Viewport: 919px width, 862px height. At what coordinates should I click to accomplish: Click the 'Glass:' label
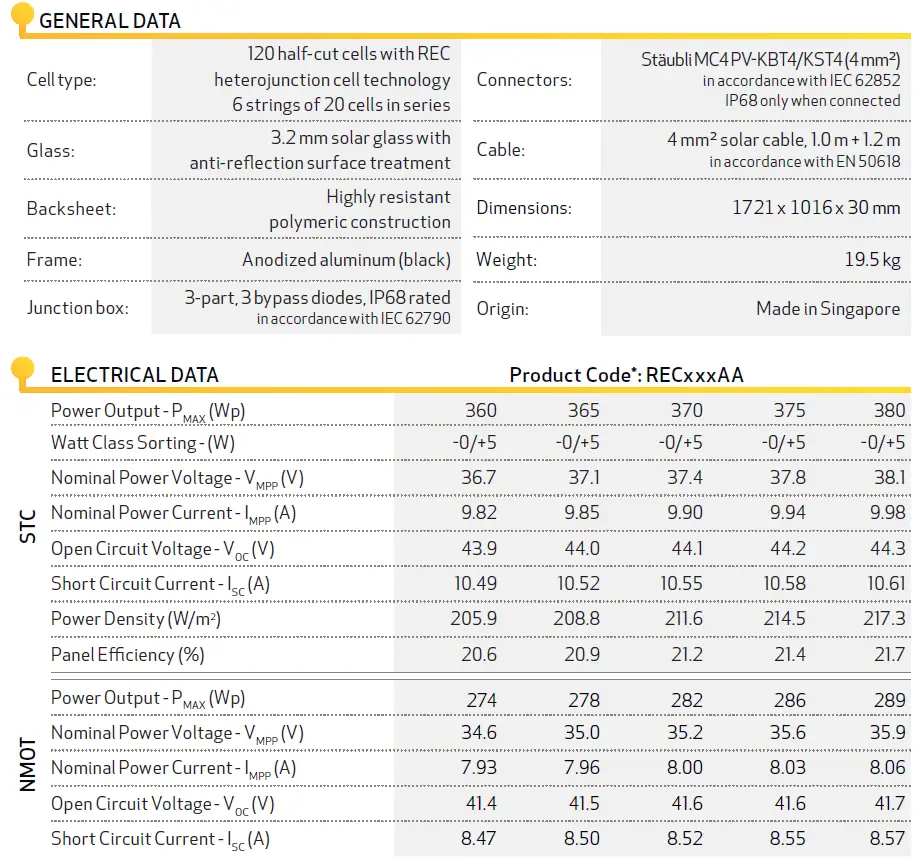50,151
